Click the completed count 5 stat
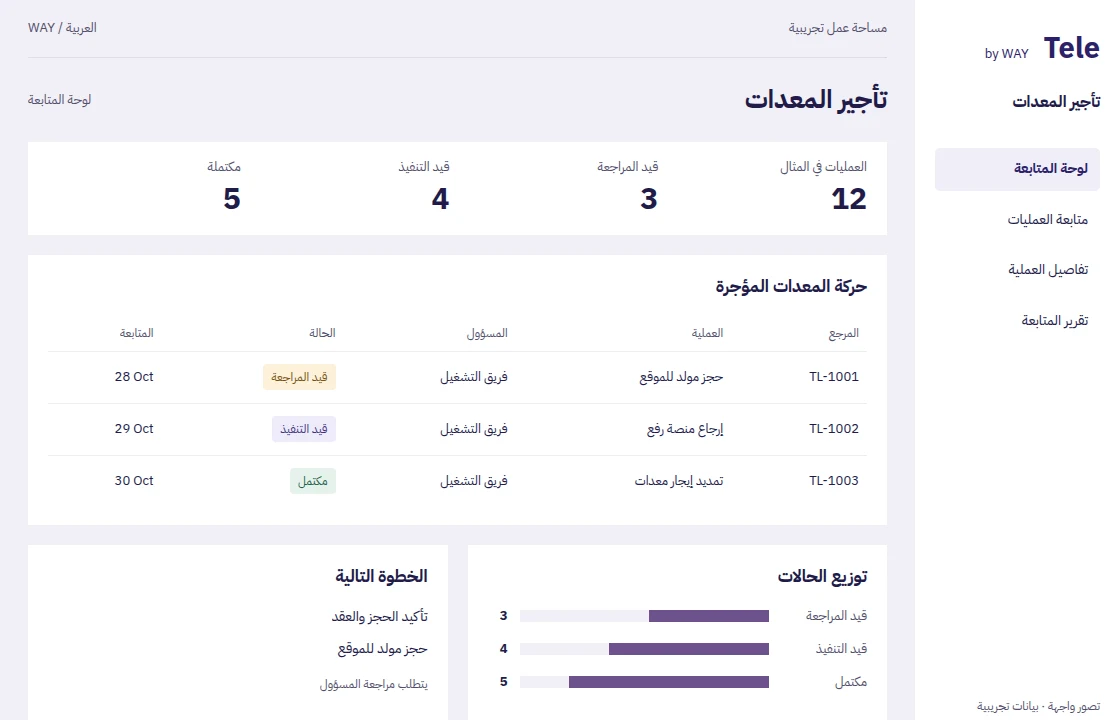The height and width of the screenshot is (720, 1120). pos(232,199)
